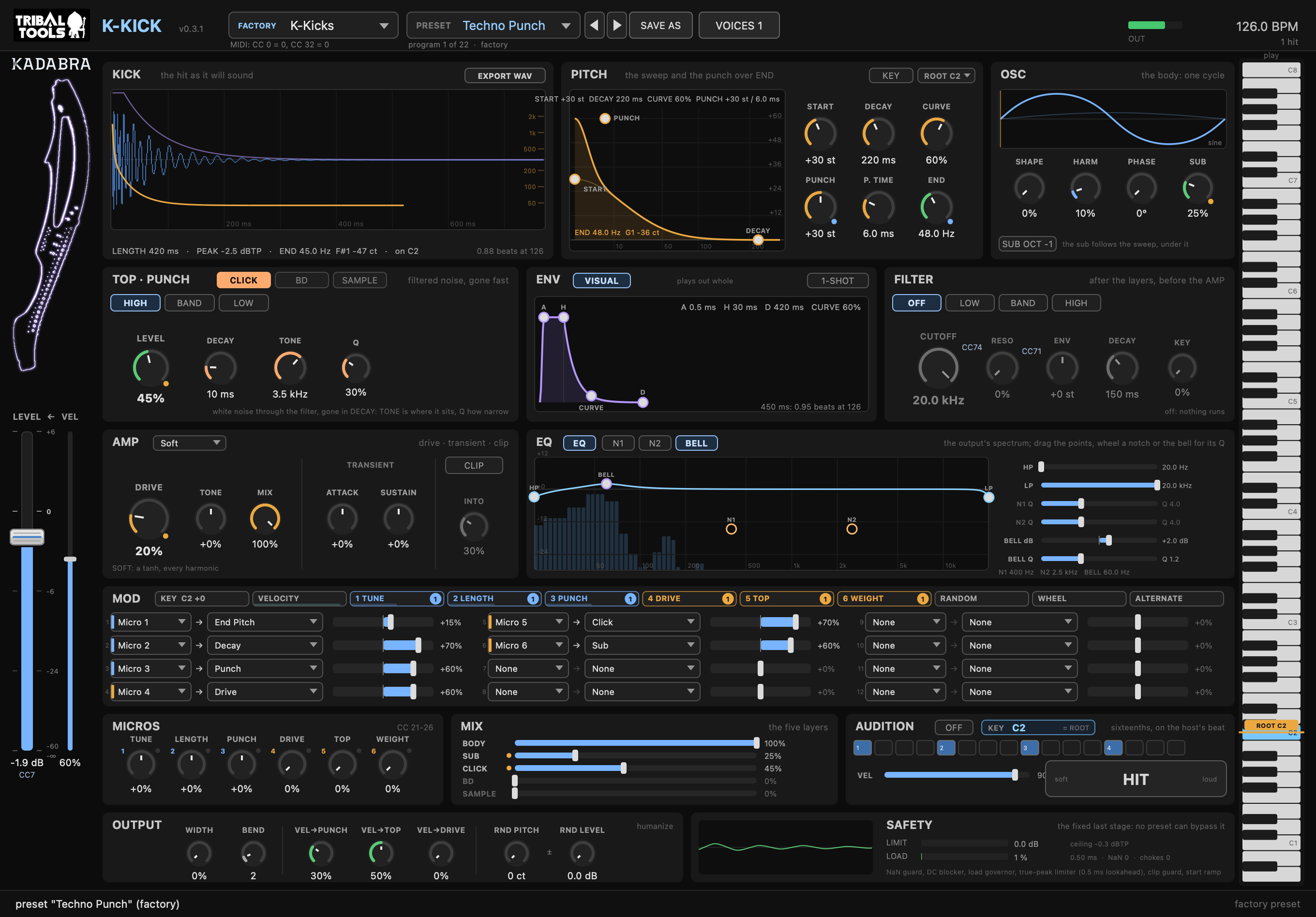Click the PUNCH point on the pitch graph

pos(605,118)
